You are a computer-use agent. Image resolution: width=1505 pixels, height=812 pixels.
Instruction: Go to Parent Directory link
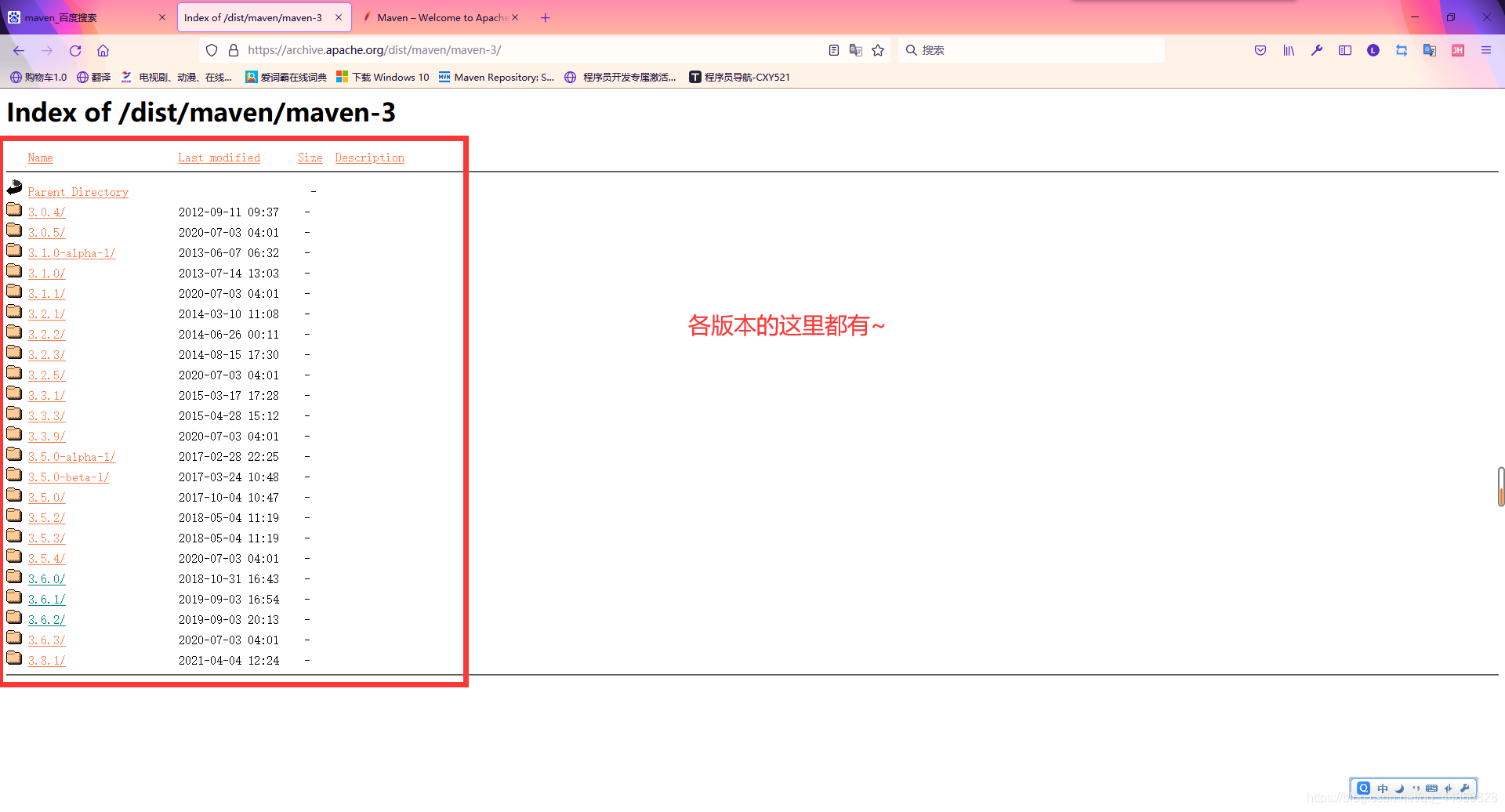click(x=78, y=192)
